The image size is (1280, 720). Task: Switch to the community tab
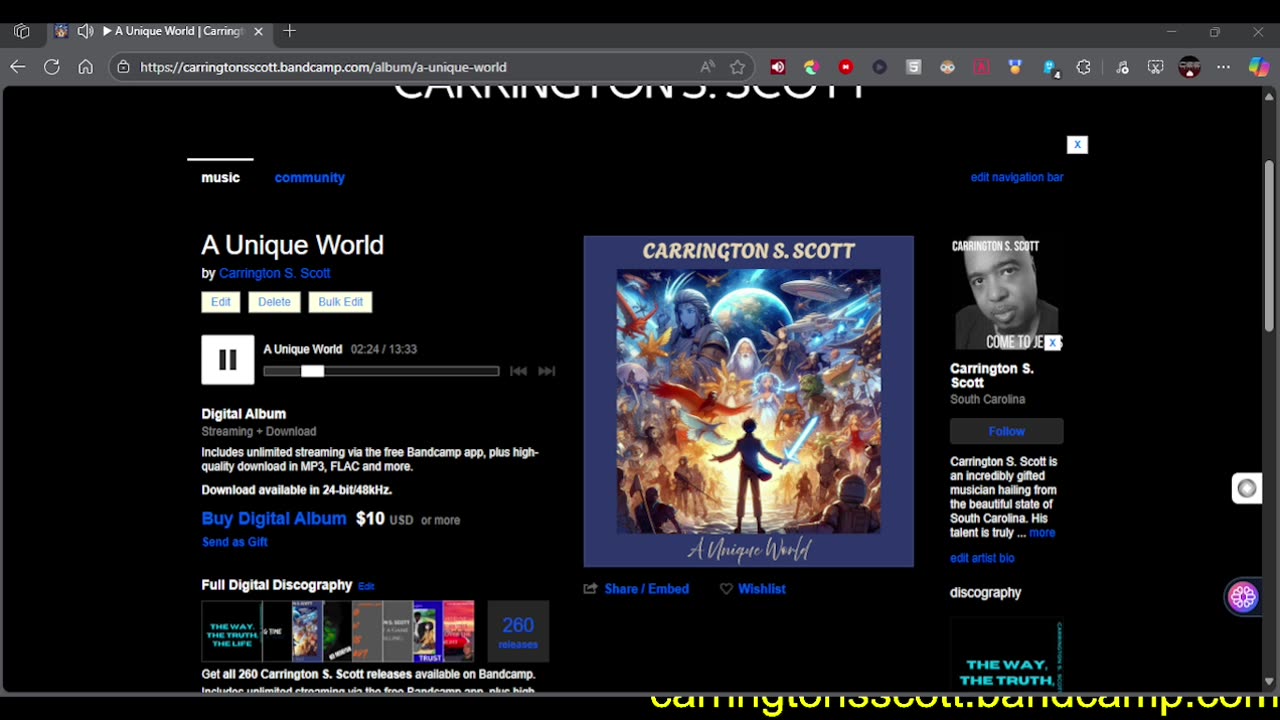tap(310, 177)
